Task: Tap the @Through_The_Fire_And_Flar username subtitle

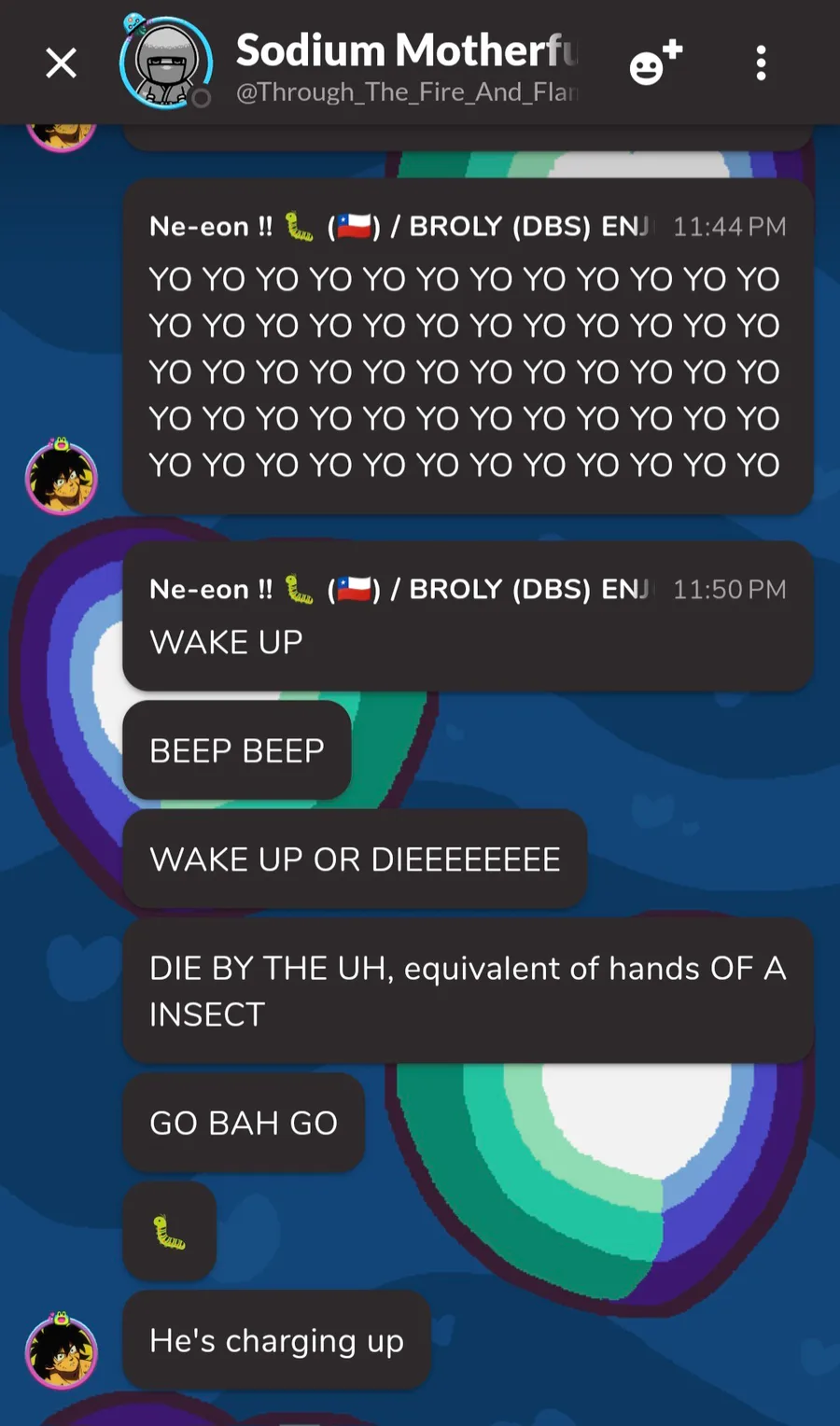Action: click(407, 91)
